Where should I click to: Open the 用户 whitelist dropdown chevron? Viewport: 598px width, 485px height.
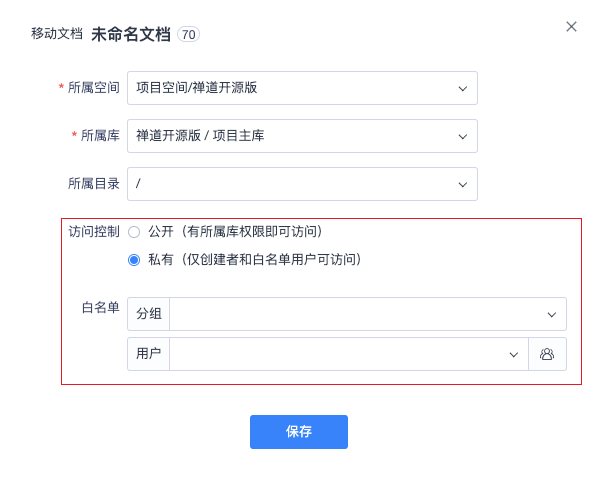click(514, 355)
